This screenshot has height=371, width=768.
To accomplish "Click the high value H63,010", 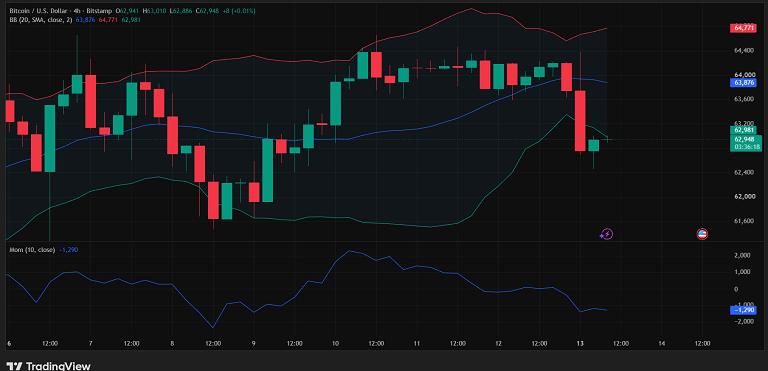I will (153, 10).
